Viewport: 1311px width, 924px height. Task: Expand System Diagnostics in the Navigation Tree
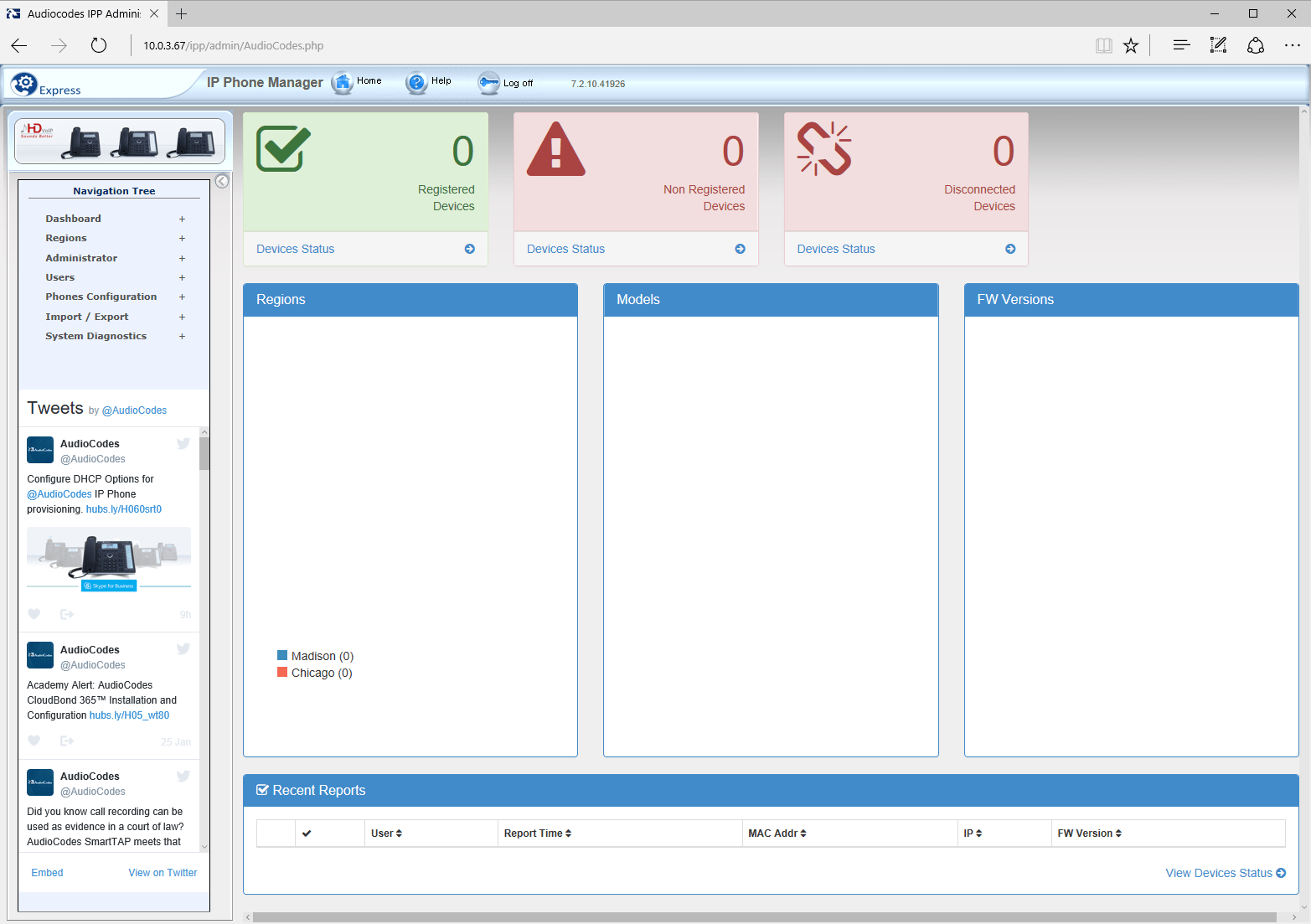182,336
